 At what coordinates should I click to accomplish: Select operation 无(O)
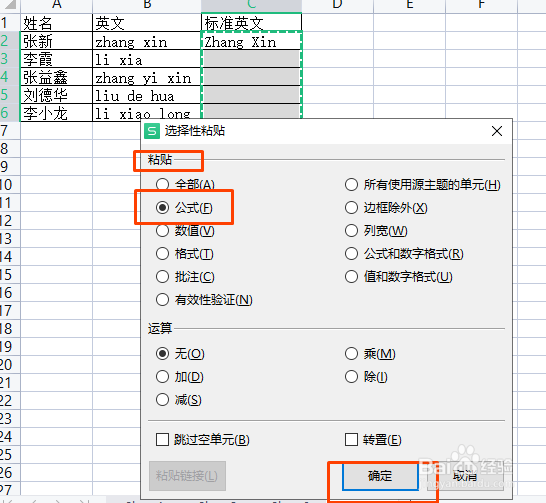[x=180, y=354]
